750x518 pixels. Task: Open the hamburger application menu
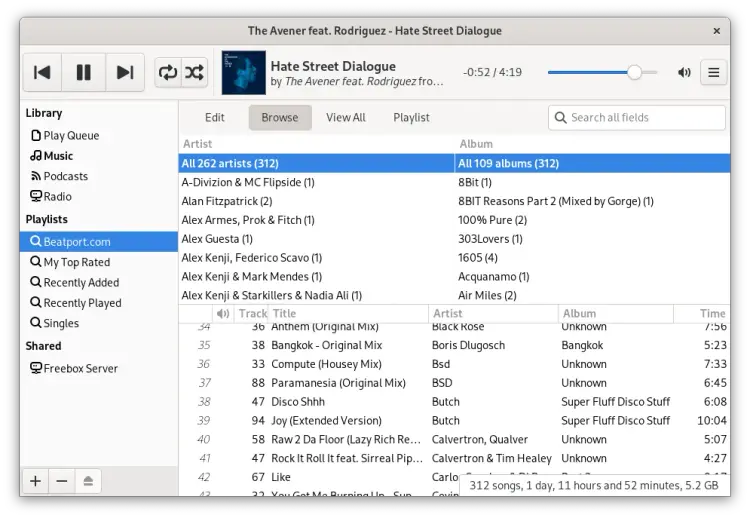pyautogui.click(x=713, y=72)
